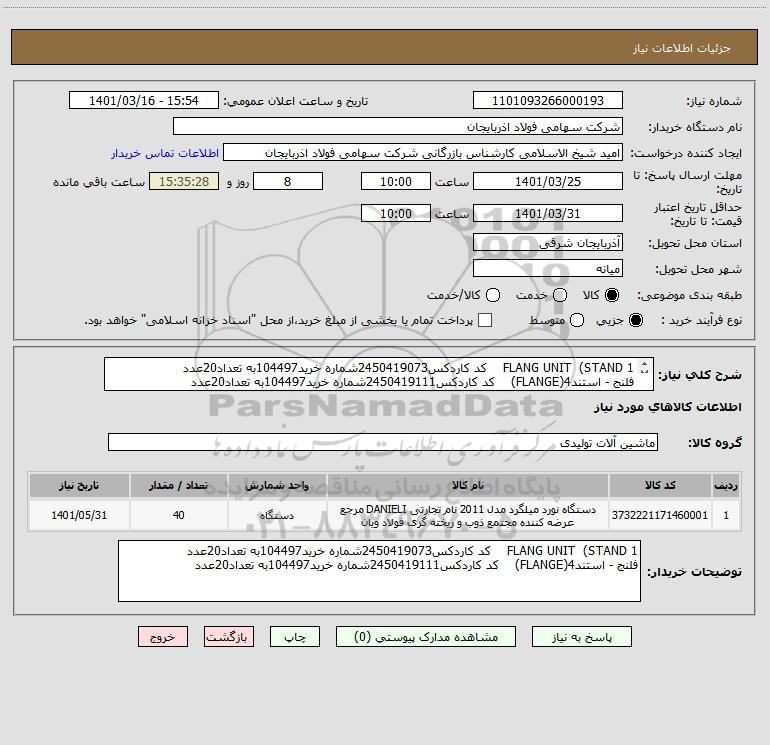Click the unit cell دستگاه

coord(277,515)
